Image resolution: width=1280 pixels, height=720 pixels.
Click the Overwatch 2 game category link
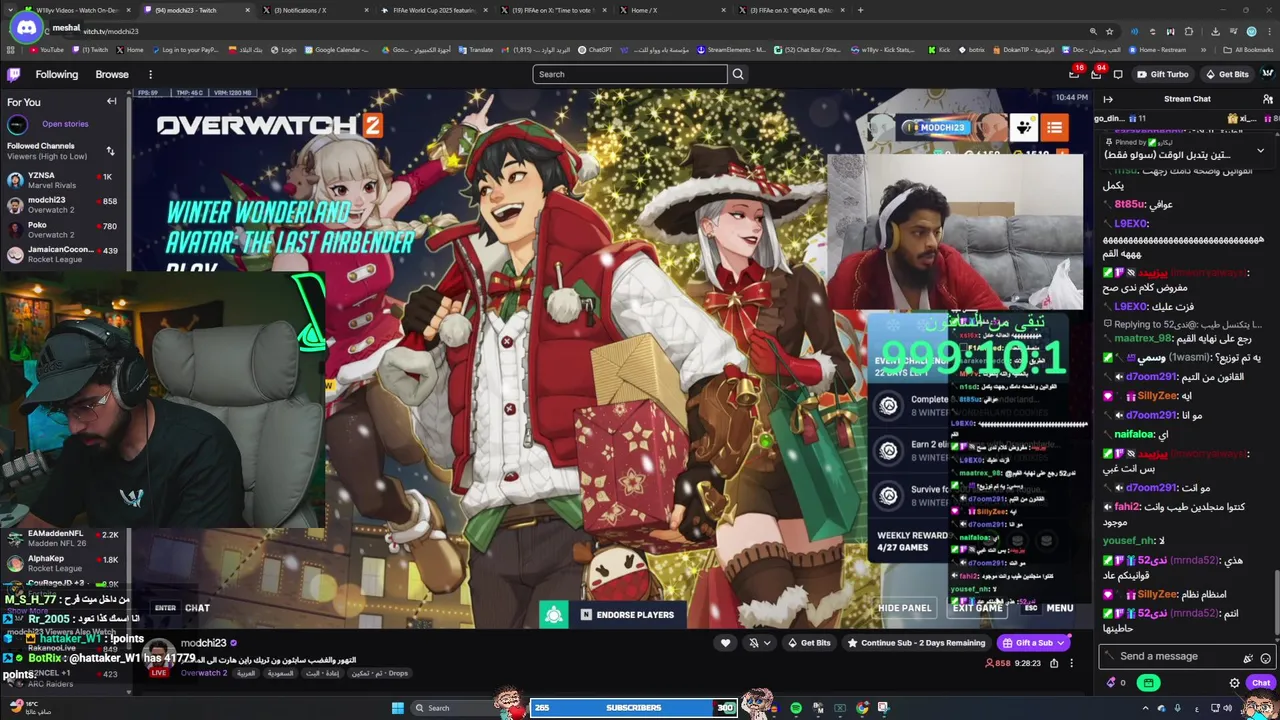click(204, 673)
